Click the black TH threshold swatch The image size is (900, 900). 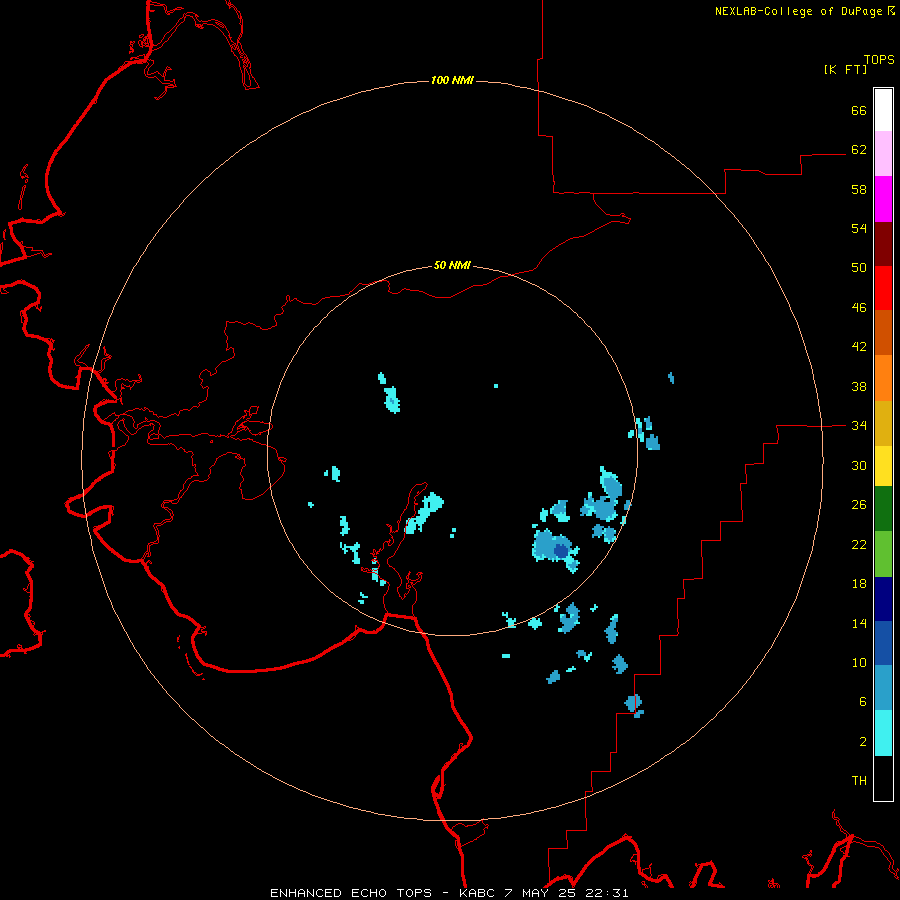click(x=883, y=778)
